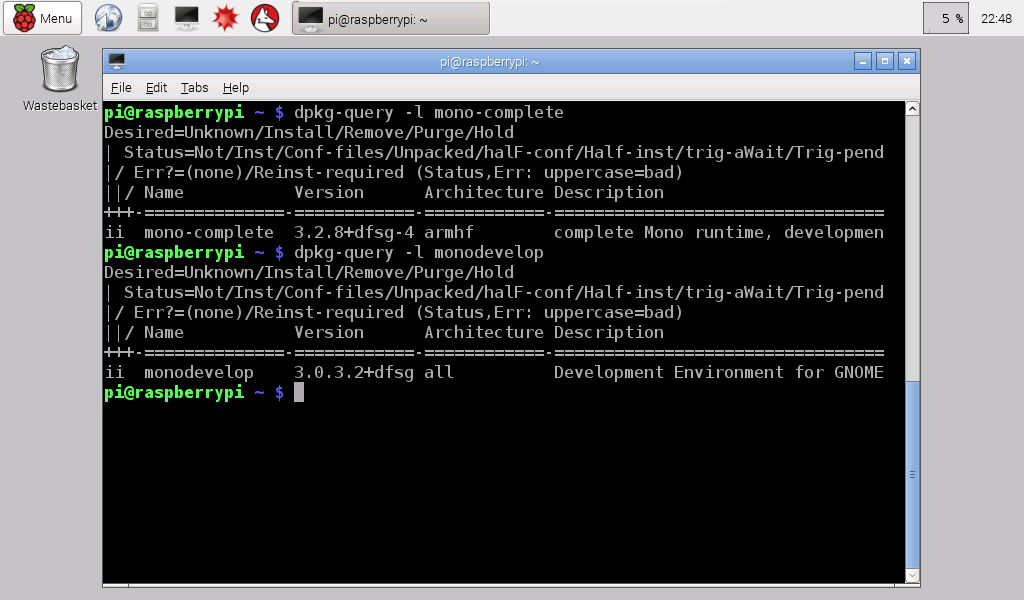Open the Raspberry Pi Menu

pos(42,18)
